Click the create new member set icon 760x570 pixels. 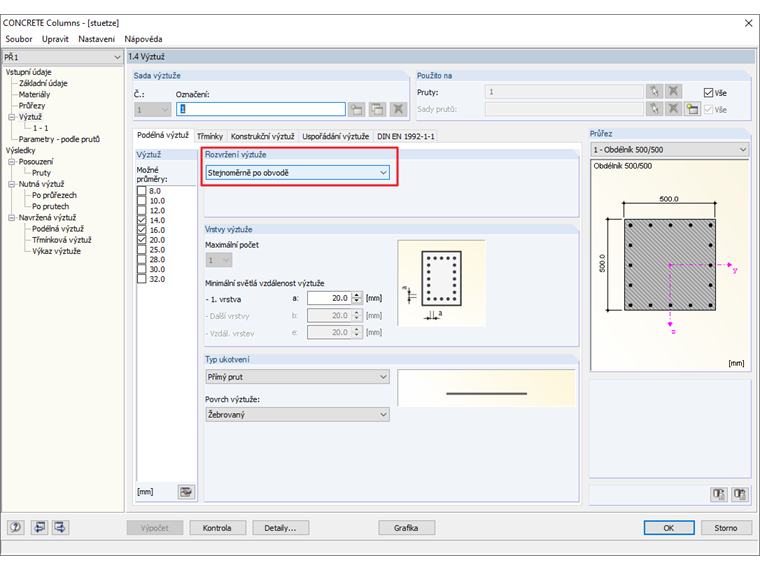(692, 109)
